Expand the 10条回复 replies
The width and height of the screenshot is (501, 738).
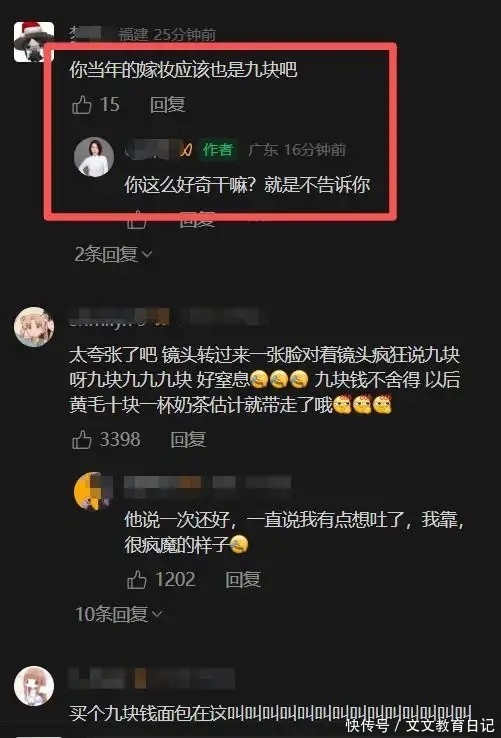click(119, 614)
